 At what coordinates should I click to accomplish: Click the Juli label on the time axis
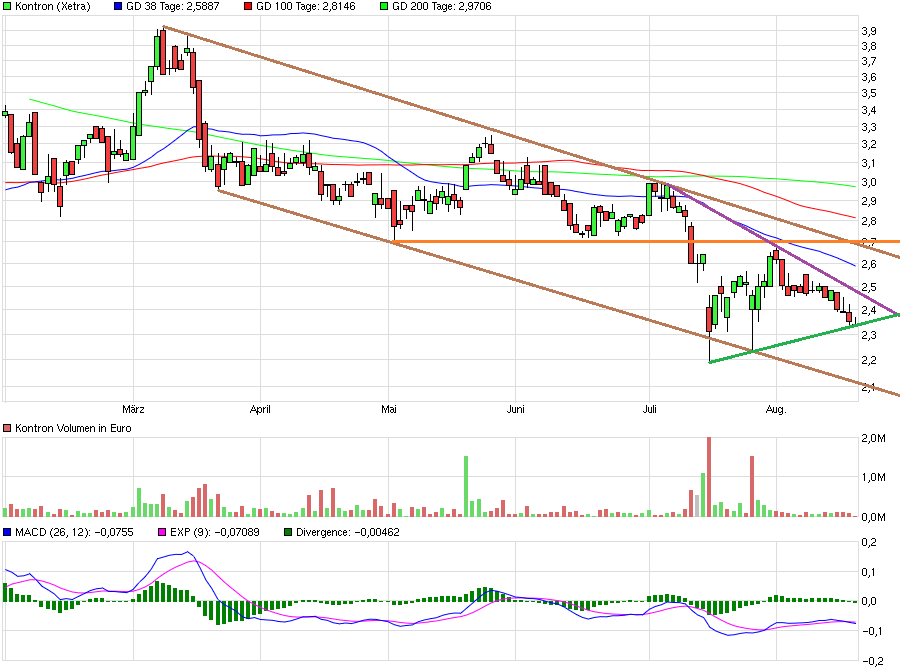(648, 409)
